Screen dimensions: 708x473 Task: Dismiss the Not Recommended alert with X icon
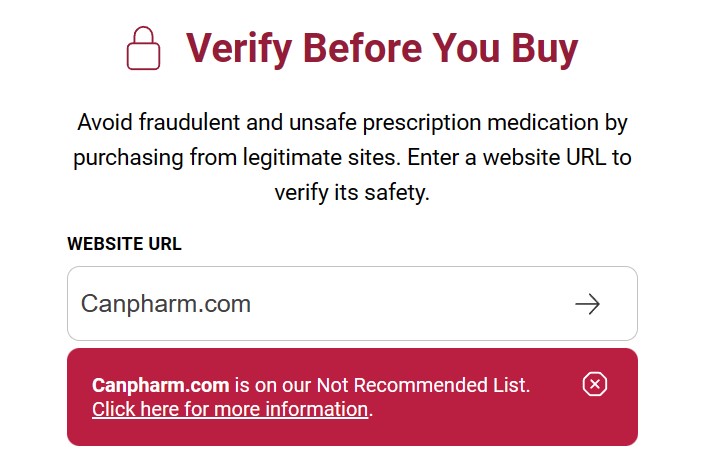[595, 384]
